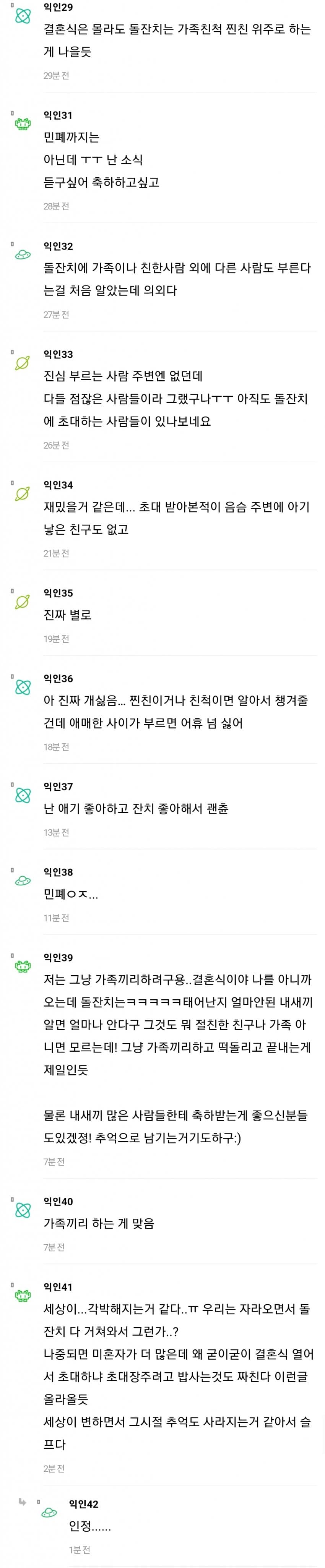Viewport: 325px width, 1568px height.
Task: Open the profile of username 익인37
Action: coord(58,786)
